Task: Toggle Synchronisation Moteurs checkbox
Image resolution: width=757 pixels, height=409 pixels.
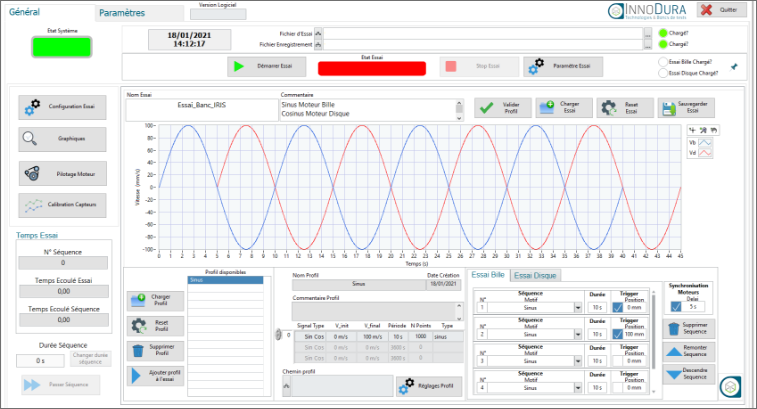Action: 676,307
